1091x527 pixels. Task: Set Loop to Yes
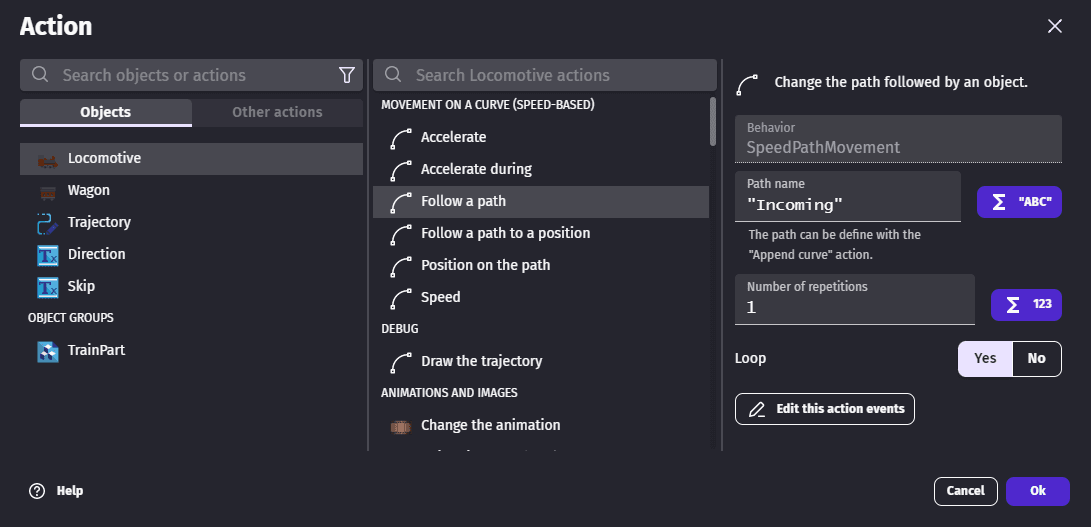[985, 358]
